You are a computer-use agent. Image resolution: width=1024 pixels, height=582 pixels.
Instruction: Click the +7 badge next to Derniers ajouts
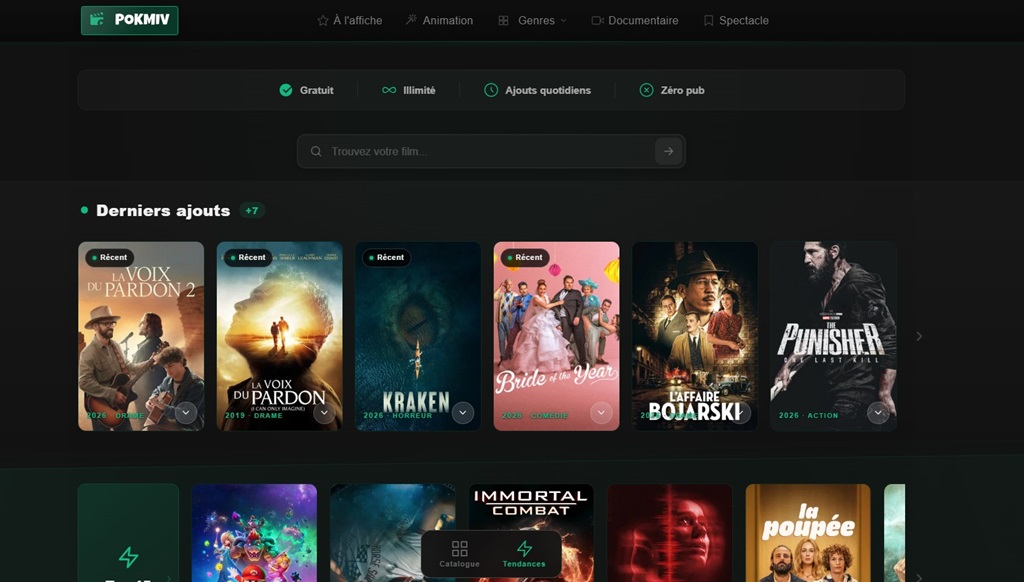coord(251,210)
